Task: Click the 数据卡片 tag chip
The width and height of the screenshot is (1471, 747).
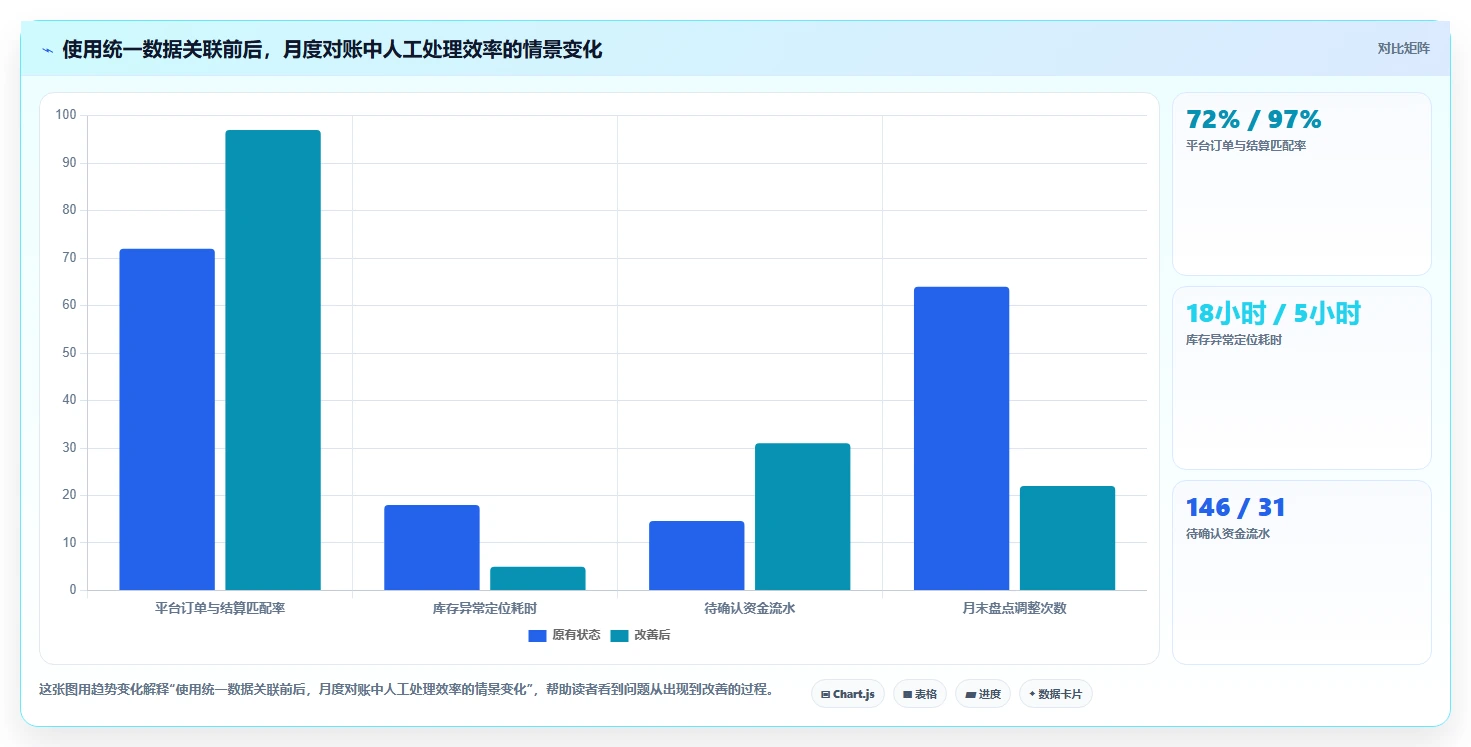Action: pyautogui.click(x=1055, y=694)
